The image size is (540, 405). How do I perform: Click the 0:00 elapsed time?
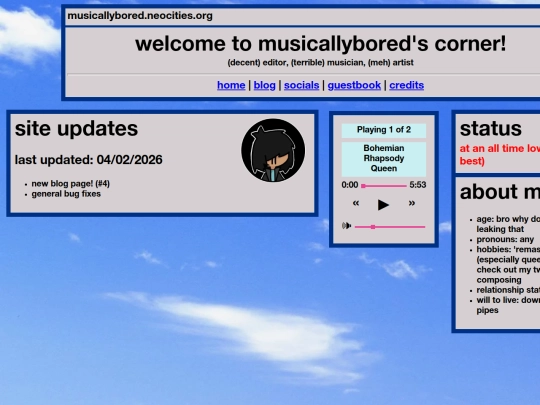[x=350, y=185]
